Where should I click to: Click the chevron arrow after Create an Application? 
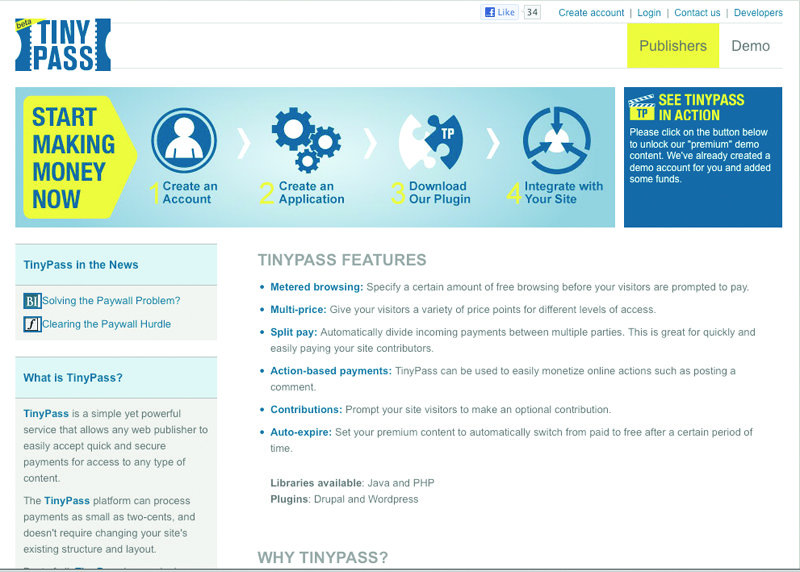point(370,143)
